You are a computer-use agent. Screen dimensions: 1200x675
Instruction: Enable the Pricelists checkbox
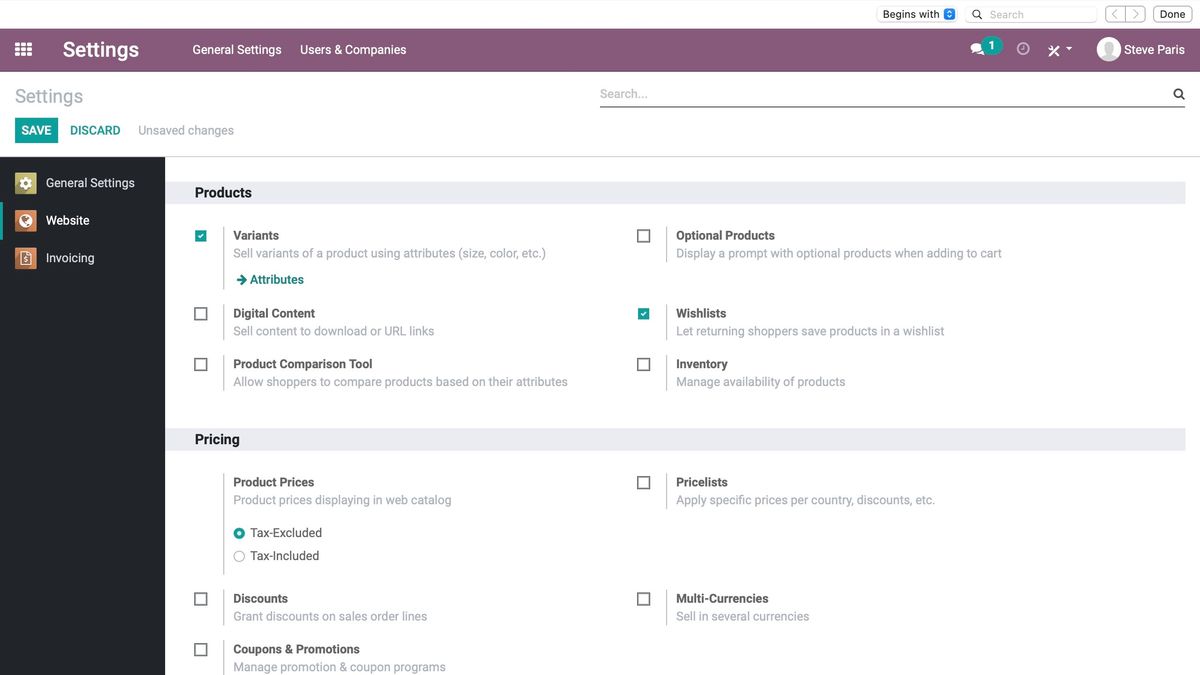click(x=643, y=482)
